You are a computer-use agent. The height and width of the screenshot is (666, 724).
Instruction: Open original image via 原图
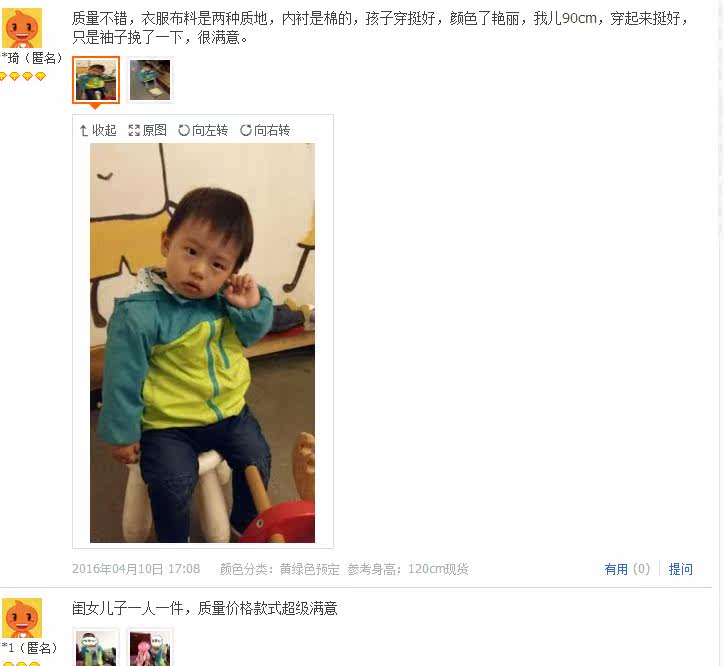(147, 130)
